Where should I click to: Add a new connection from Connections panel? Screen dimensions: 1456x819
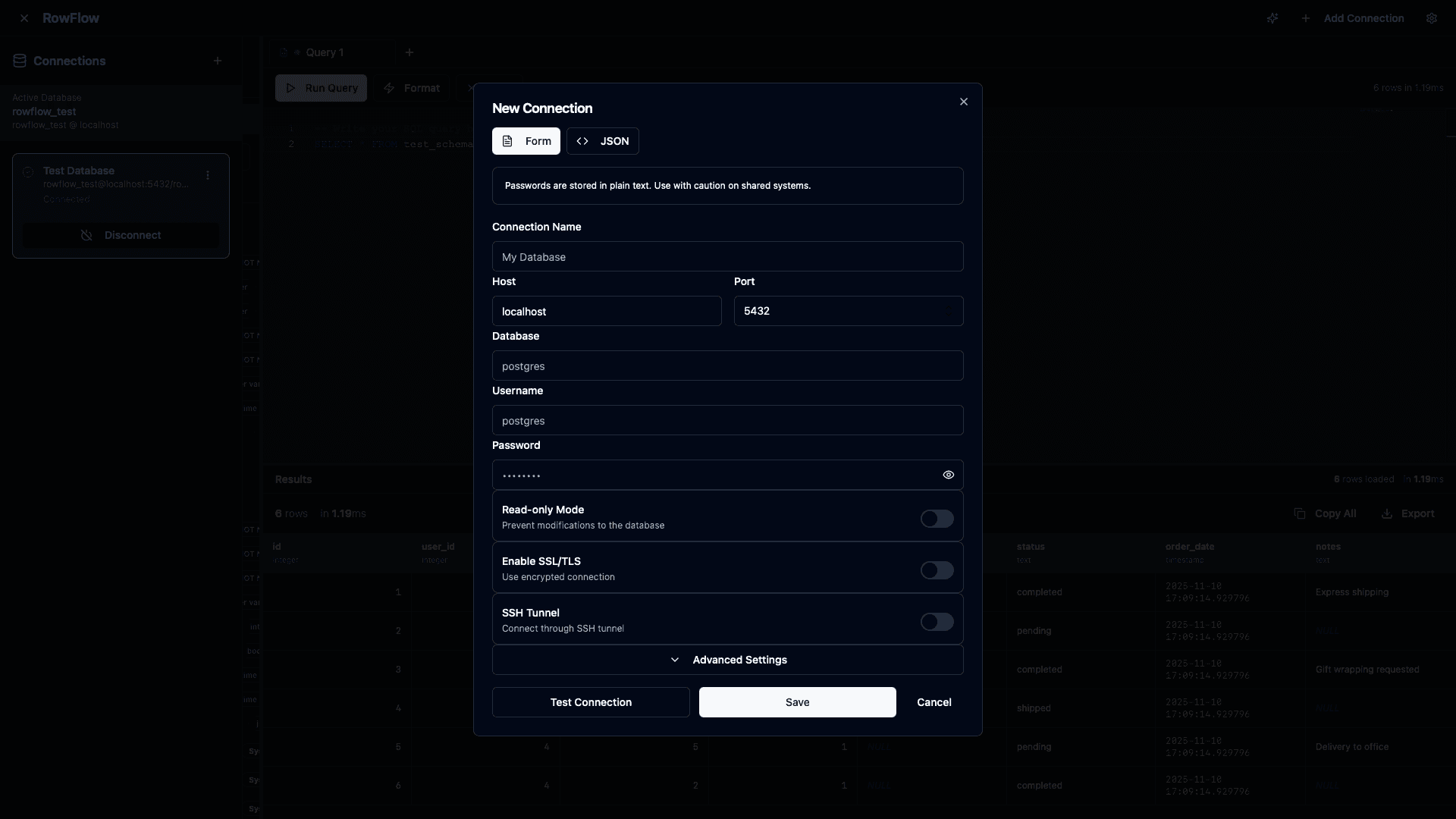[218, 61]
